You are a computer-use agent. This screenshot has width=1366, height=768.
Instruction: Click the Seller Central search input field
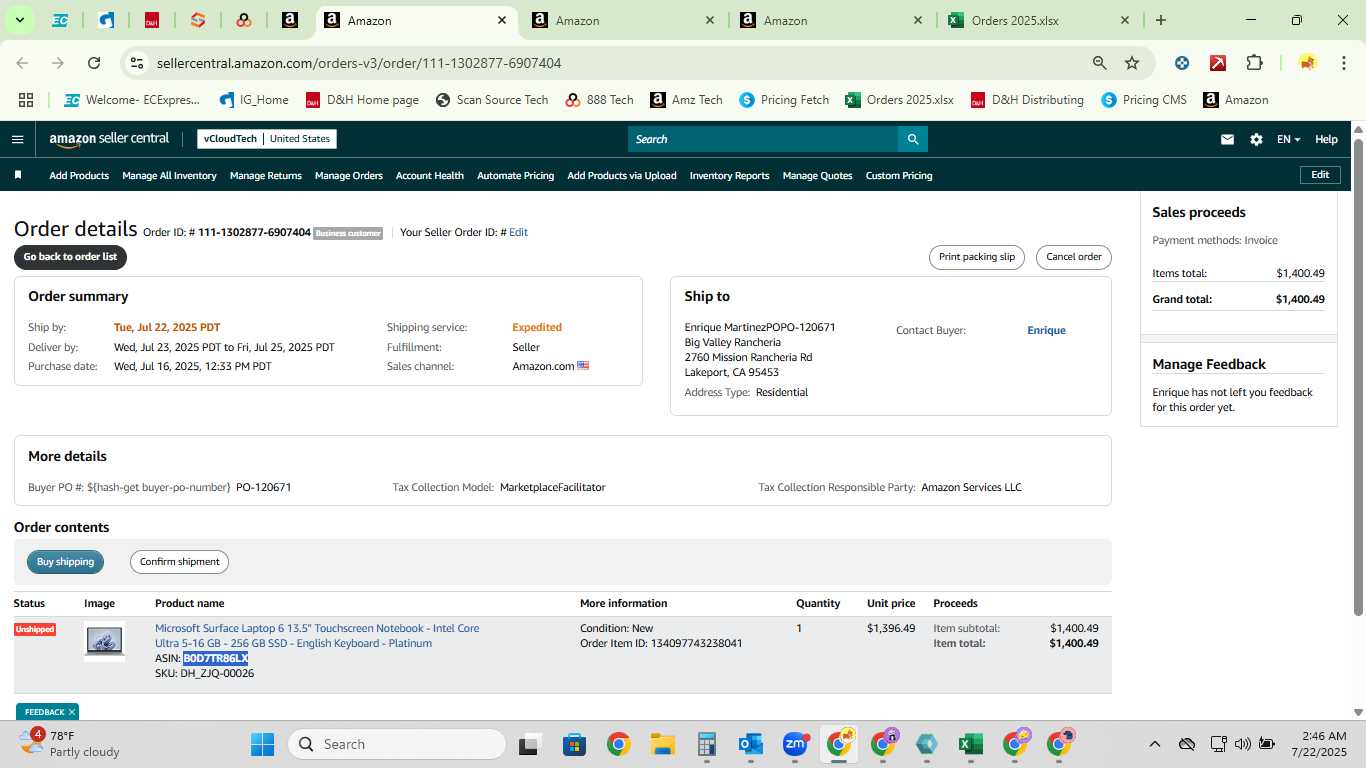[762, 139]
